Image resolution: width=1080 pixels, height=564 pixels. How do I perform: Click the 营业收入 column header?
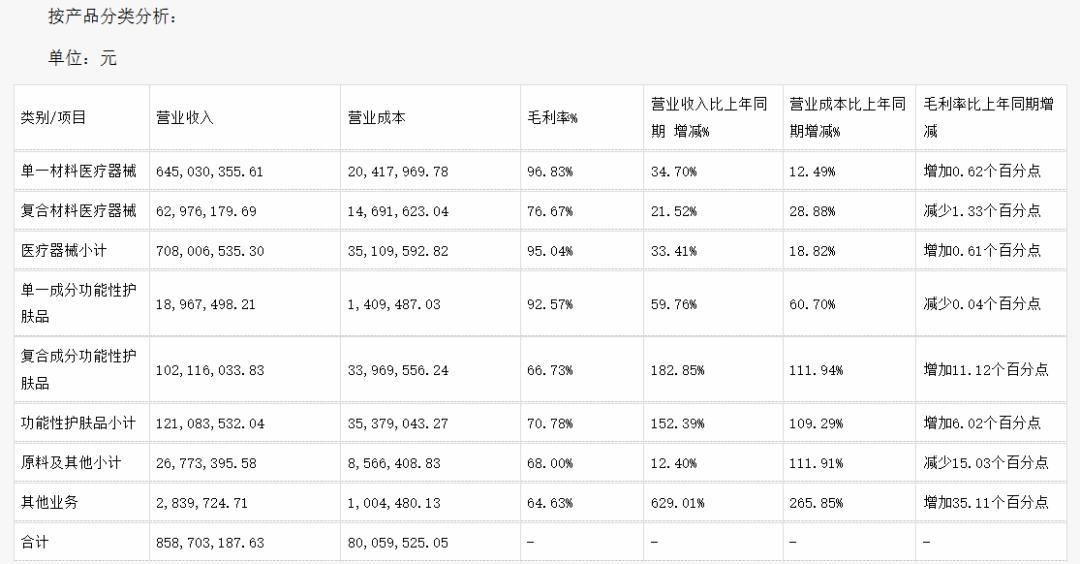[185, 118]
